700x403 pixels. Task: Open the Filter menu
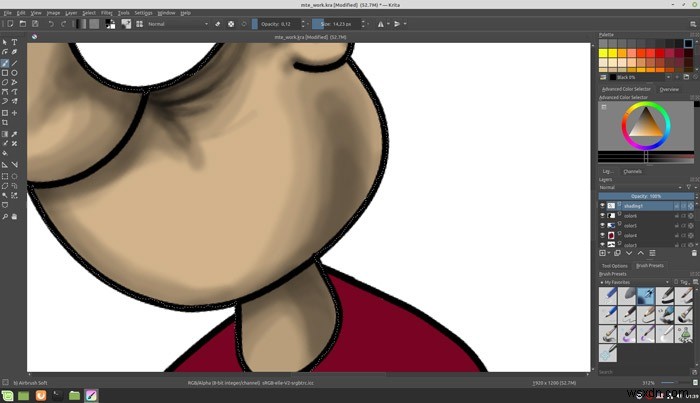click(107, 13)
